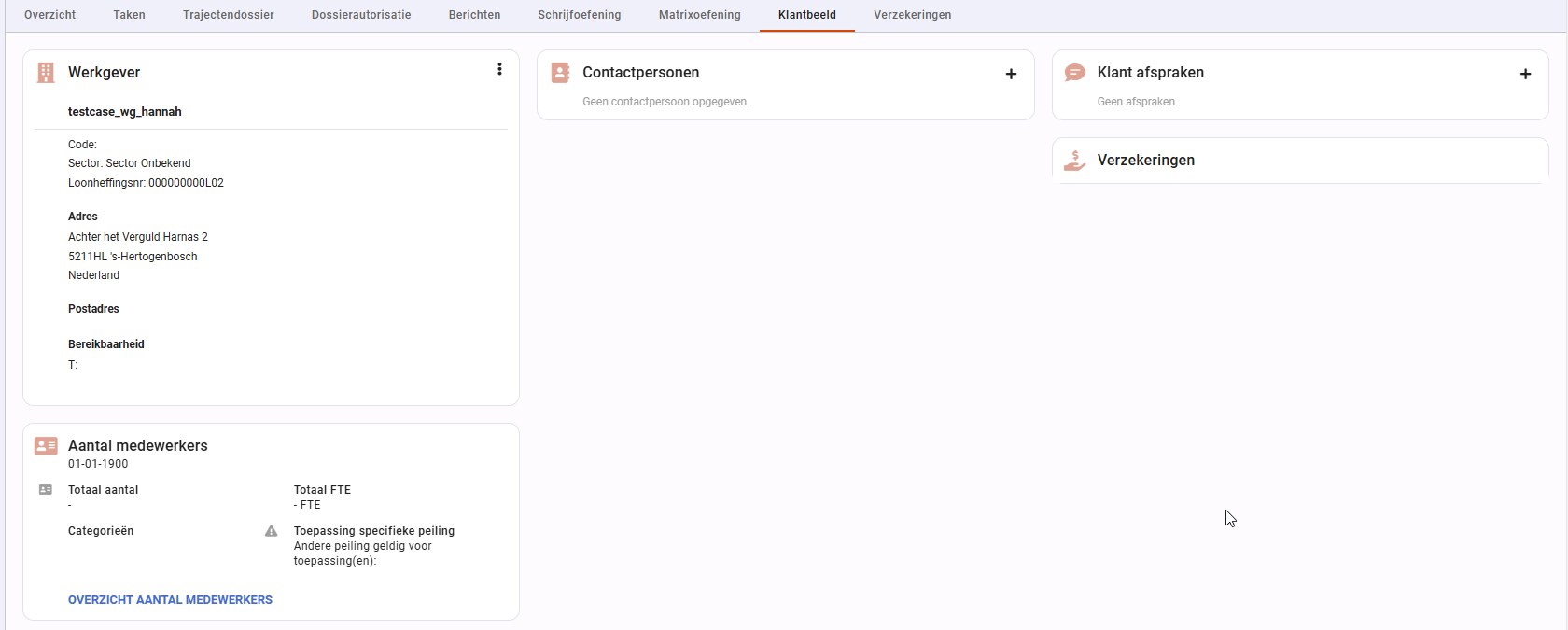Click the Contactpersonen card title
1568x630 pixels.
pyautogui.click(x=641, y=73)
